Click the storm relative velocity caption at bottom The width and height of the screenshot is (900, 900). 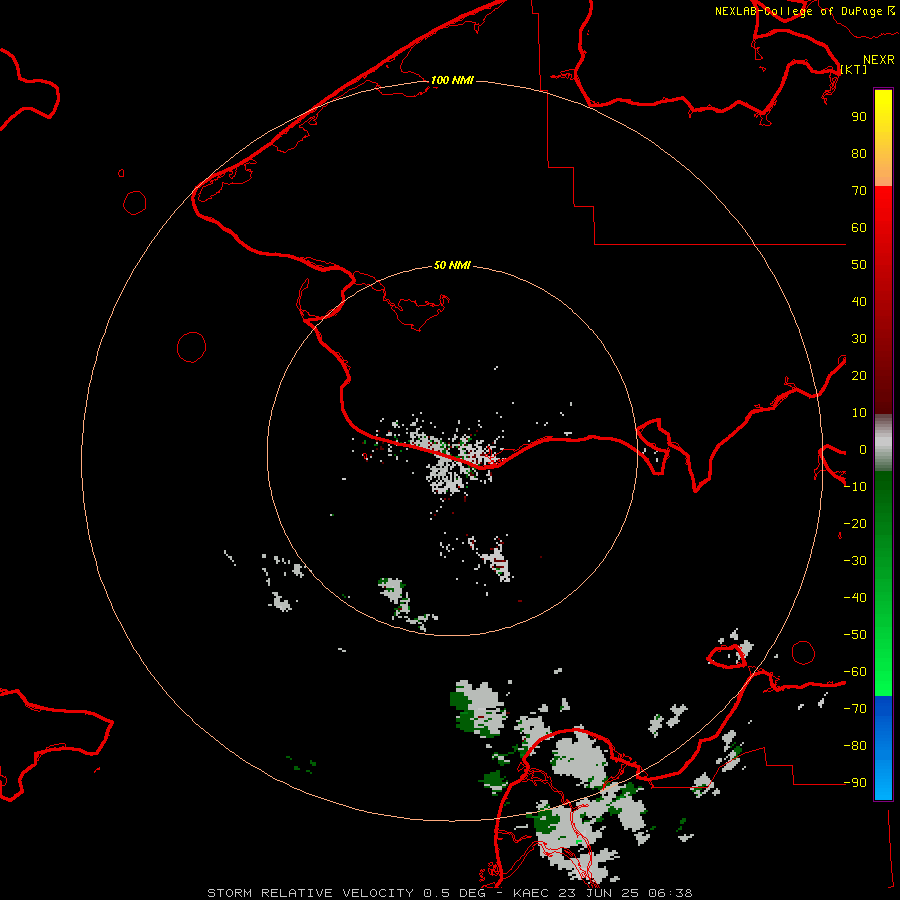[x=449, y=893]
